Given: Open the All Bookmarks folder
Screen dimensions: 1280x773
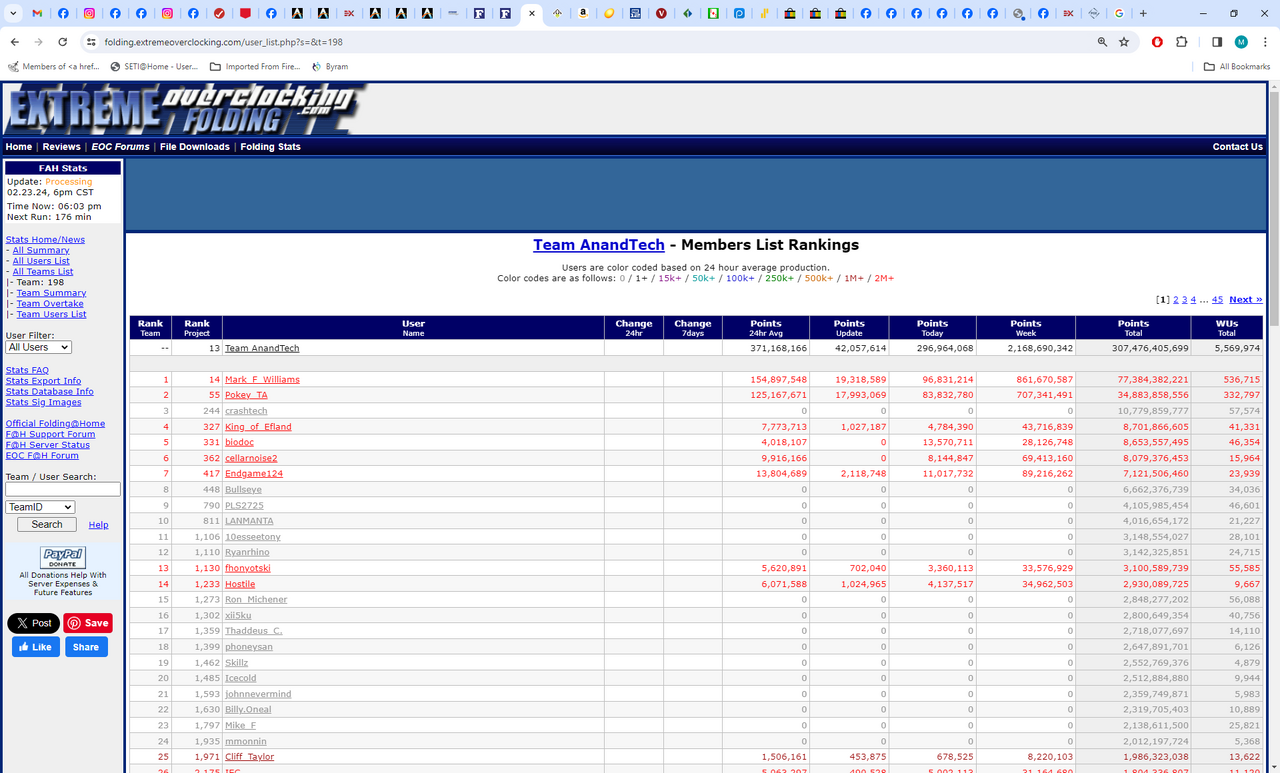Looking at the screenshot, I should click(x=1236, y=67).
